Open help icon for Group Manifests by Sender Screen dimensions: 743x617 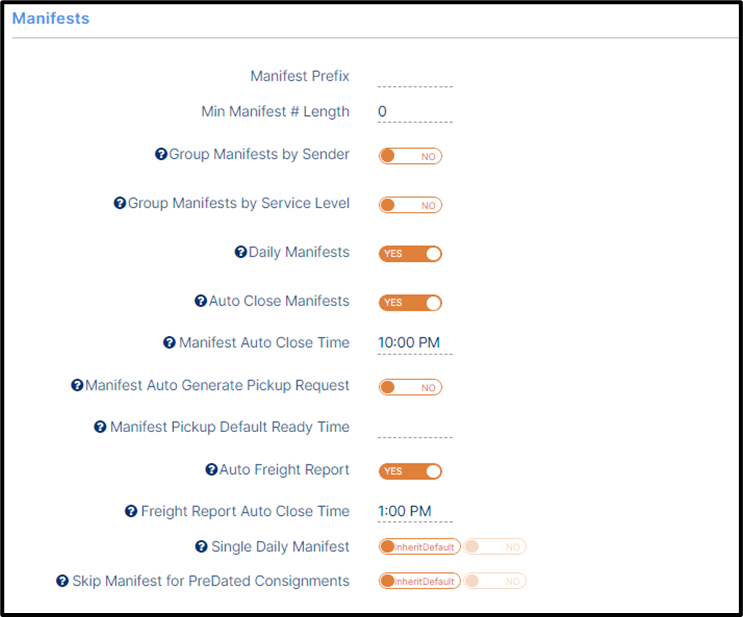coord(161,154)
